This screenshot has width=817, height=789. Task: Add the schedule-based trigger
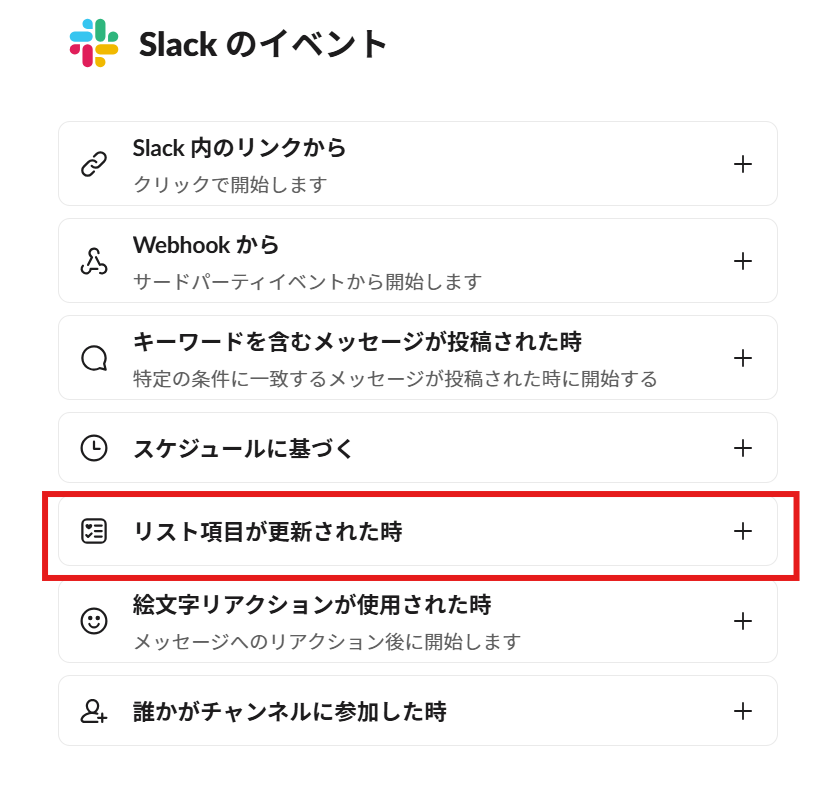pyautogui.click(x=743, y=448)
